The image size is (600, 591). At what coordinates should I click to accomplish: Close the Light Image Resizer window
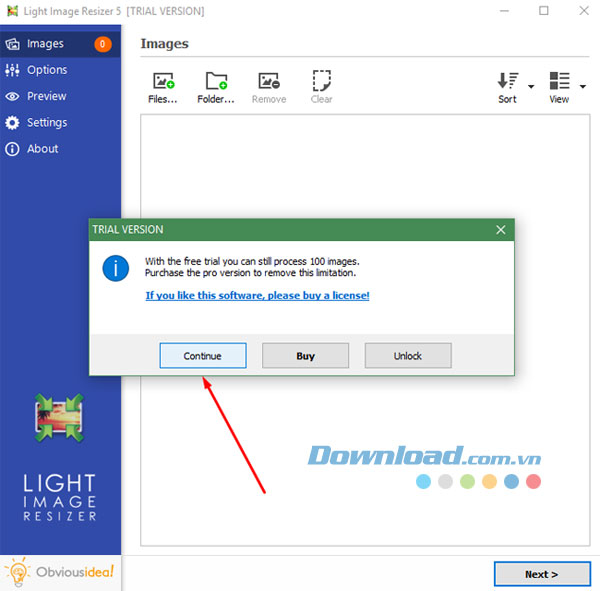point(584,11)
